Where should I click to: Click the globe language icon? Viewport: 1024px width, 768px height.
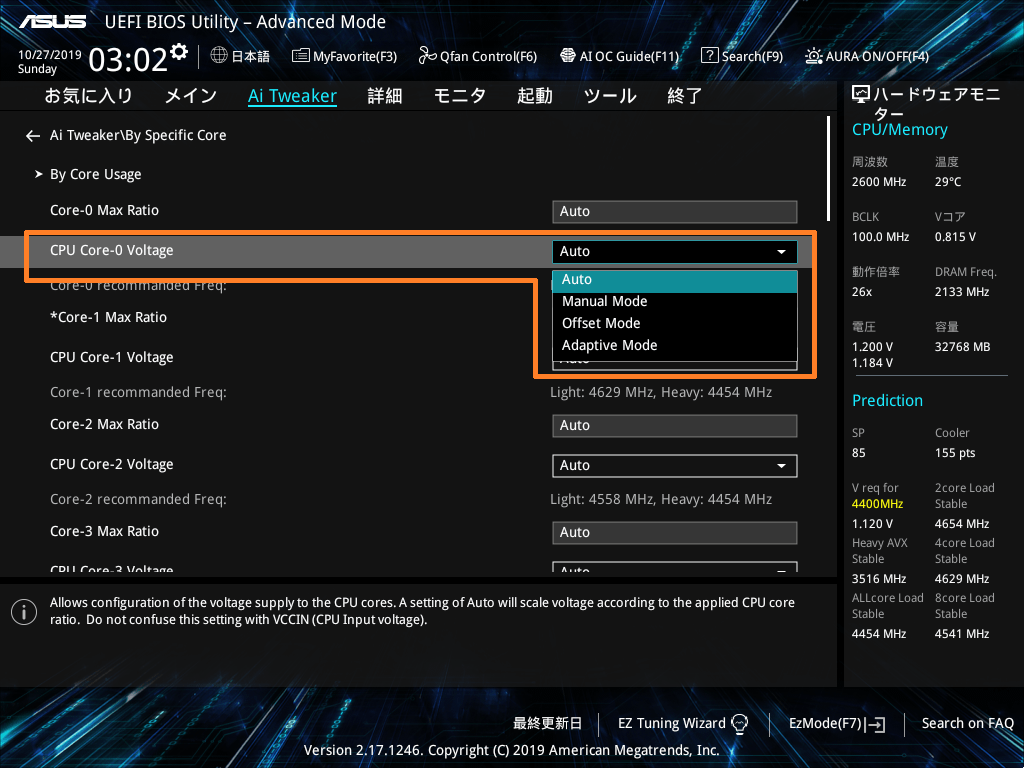(x=219, y=56)
